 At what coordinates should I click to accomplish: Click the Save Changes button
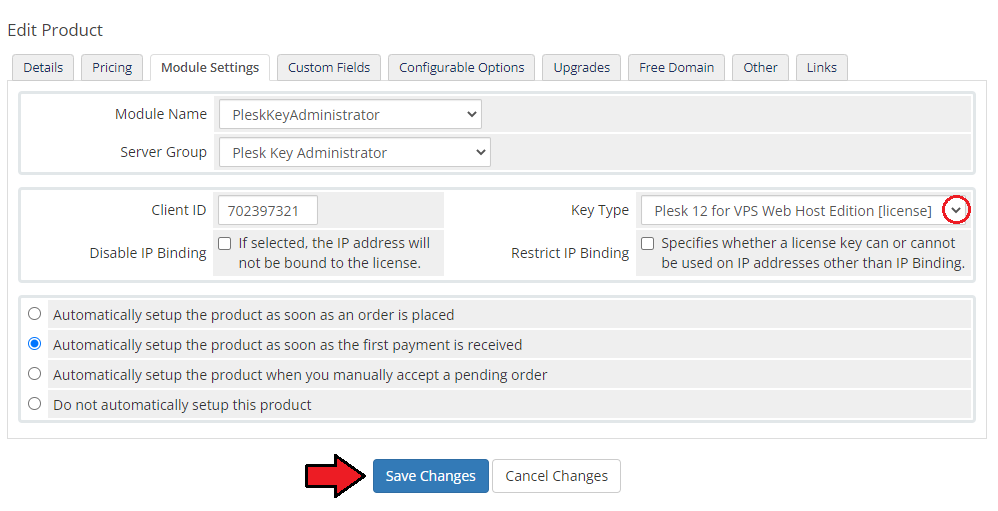[x=430, y=476]
